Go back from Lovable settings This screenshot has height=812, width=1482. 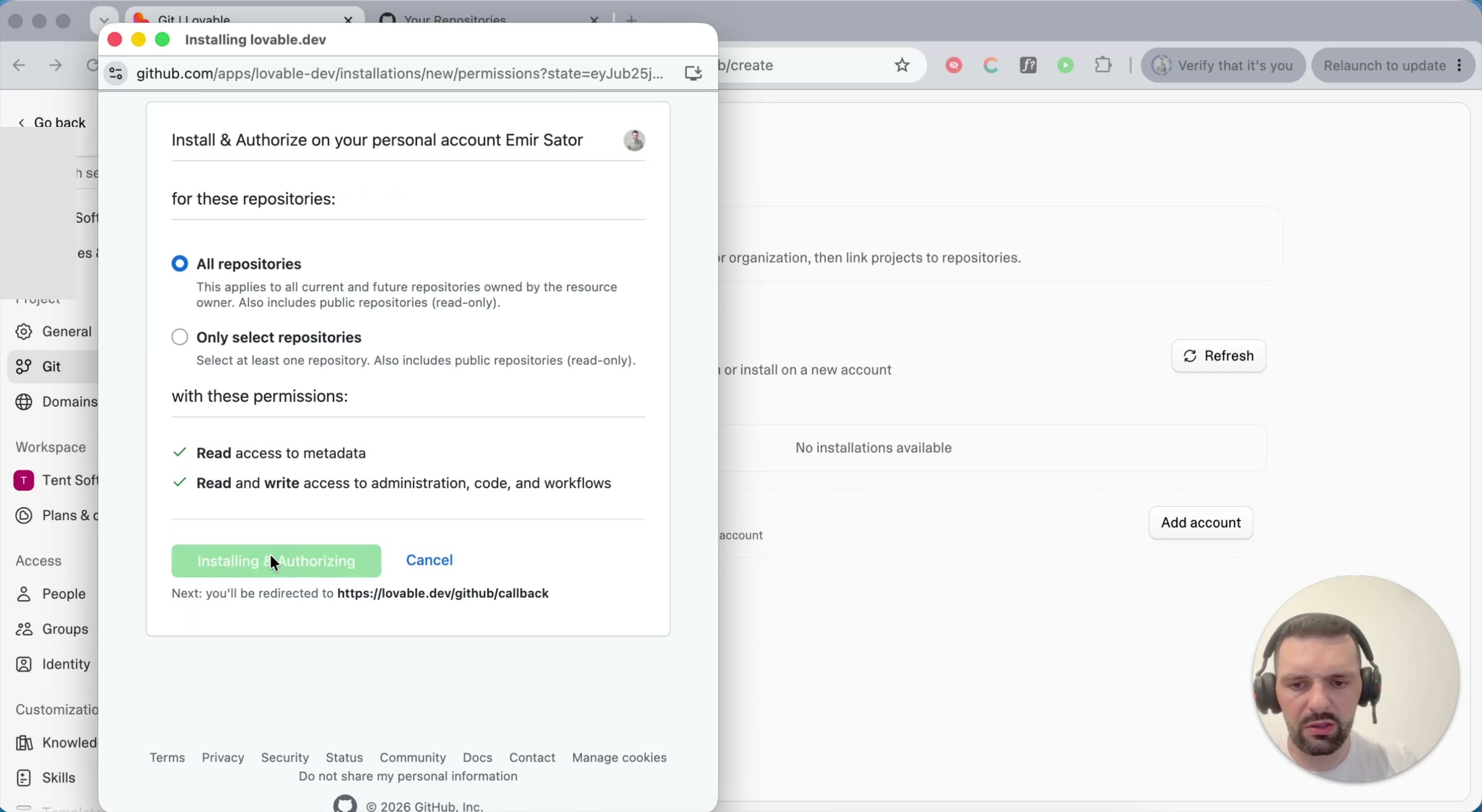[52, 122]
